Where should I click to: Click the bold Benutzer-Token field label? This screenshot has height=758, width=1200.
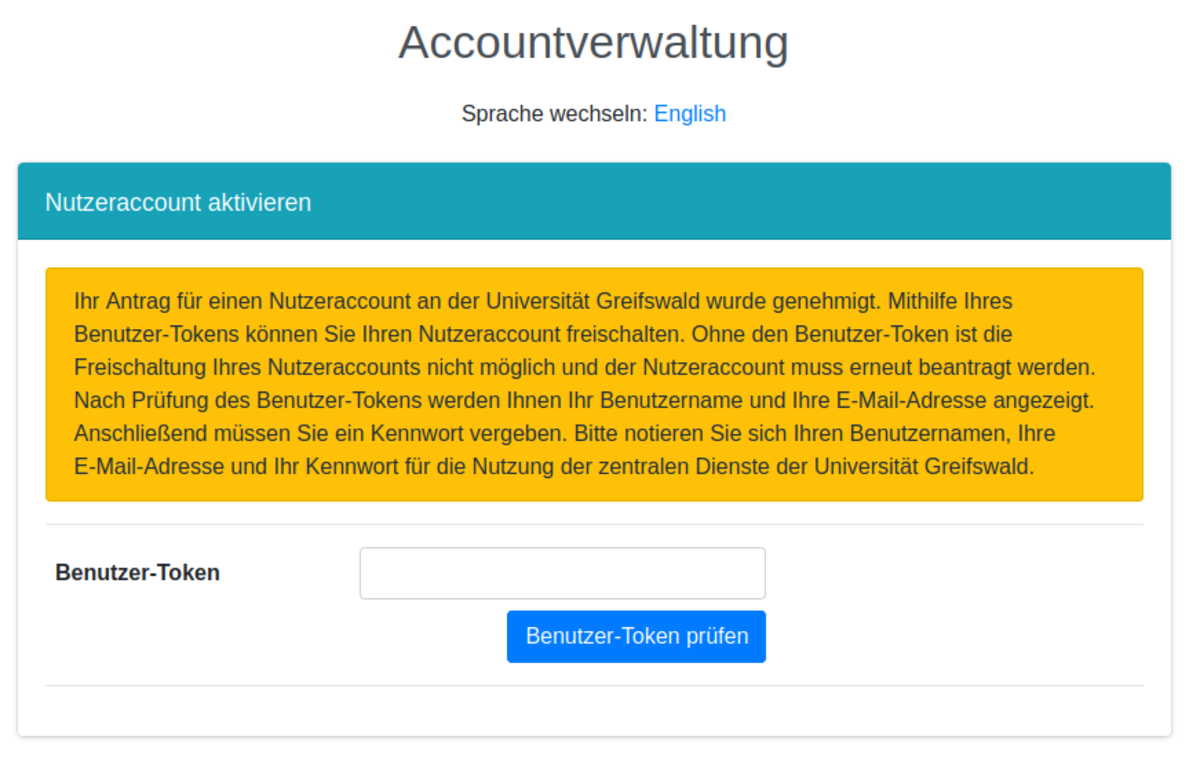[x=137, y=573]
